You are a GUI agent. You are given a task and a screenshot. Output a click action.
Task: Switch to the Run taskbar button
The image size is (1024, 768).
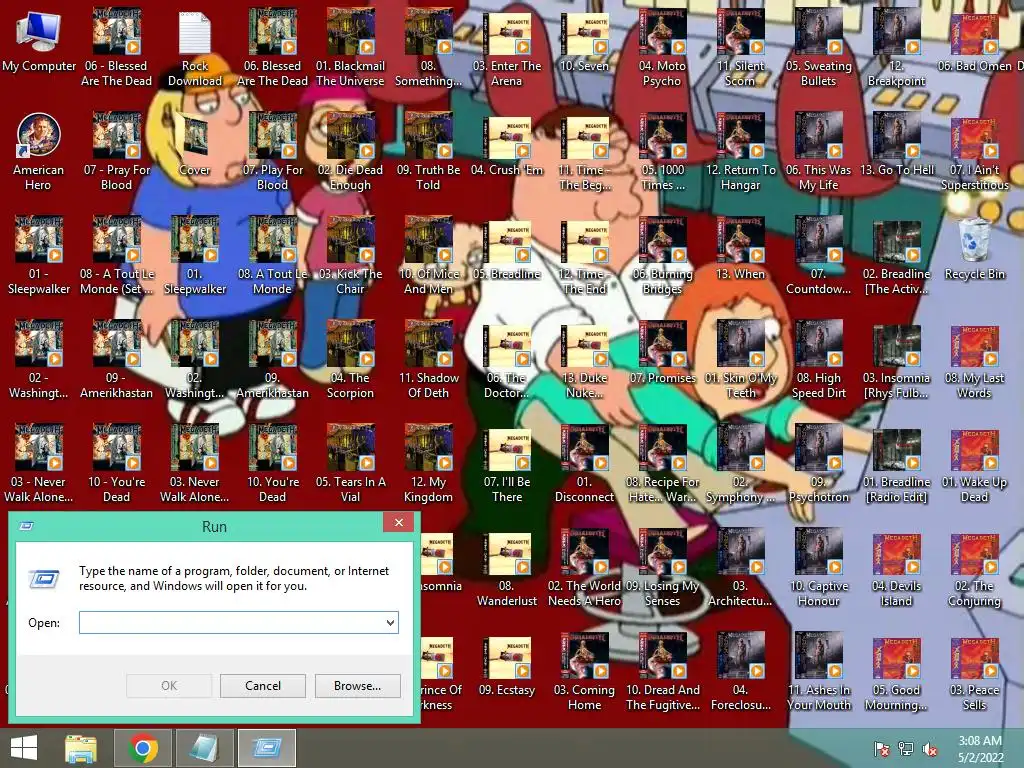click(x=266, y=748)
